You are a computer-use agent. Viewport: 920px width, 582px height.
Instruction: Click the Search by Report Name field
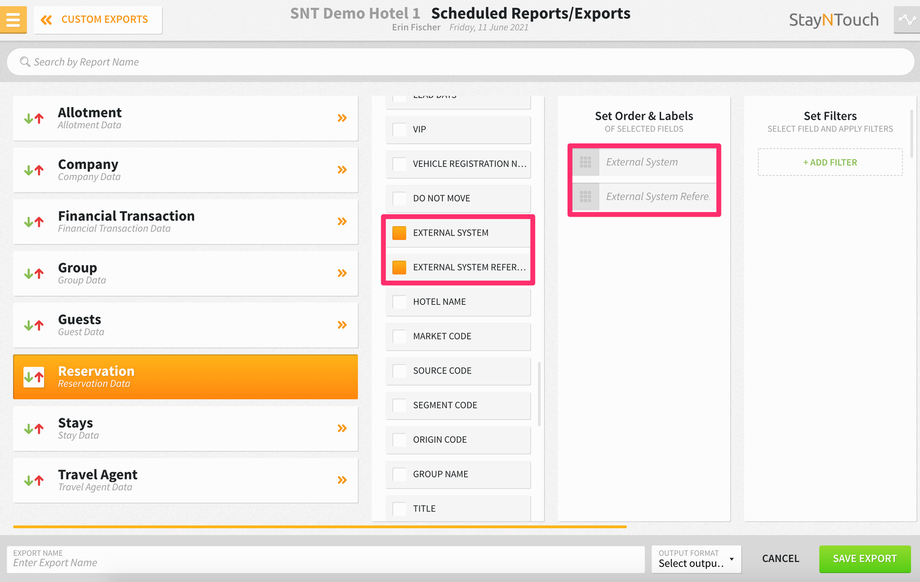461,62
